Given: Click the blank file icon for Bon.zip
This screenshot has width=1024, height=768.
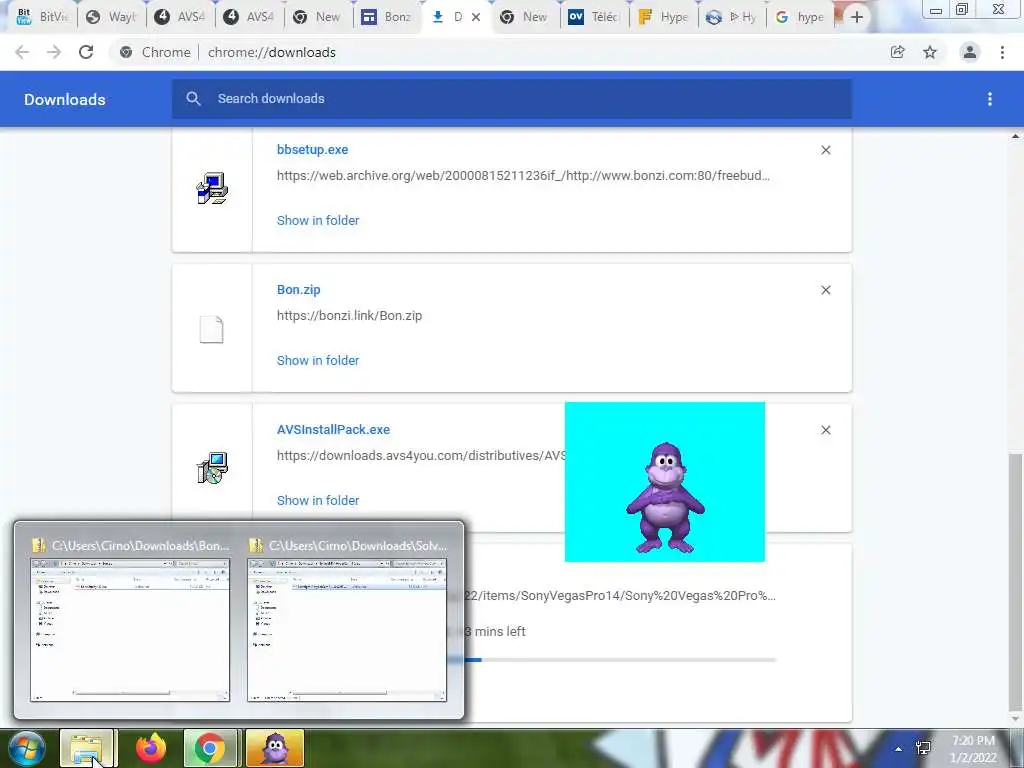Looking at the screenshot, I should click(x=212, y=329).
